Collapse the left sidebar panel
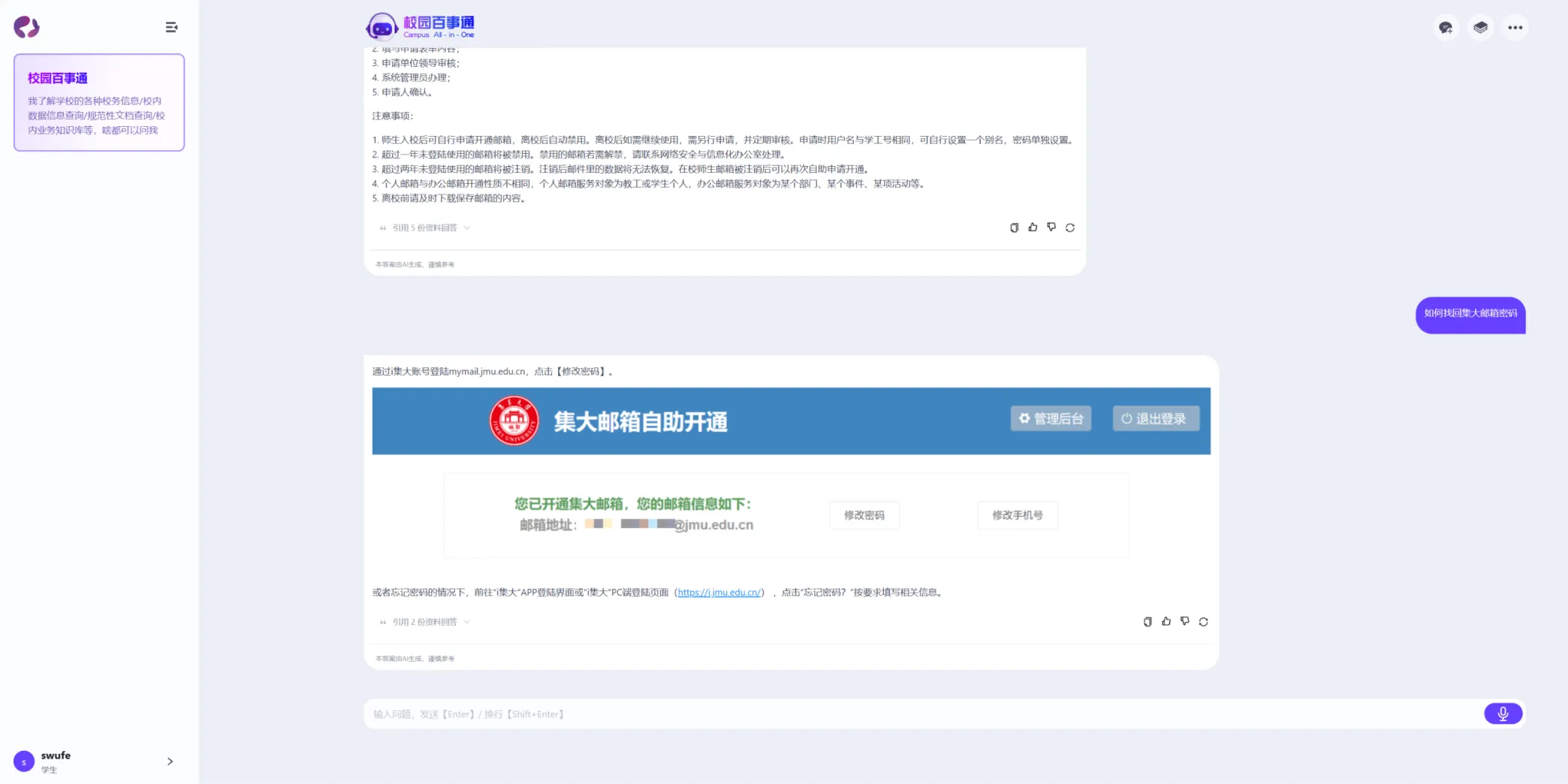This screenshot has width=1568, height=784. 171,28
